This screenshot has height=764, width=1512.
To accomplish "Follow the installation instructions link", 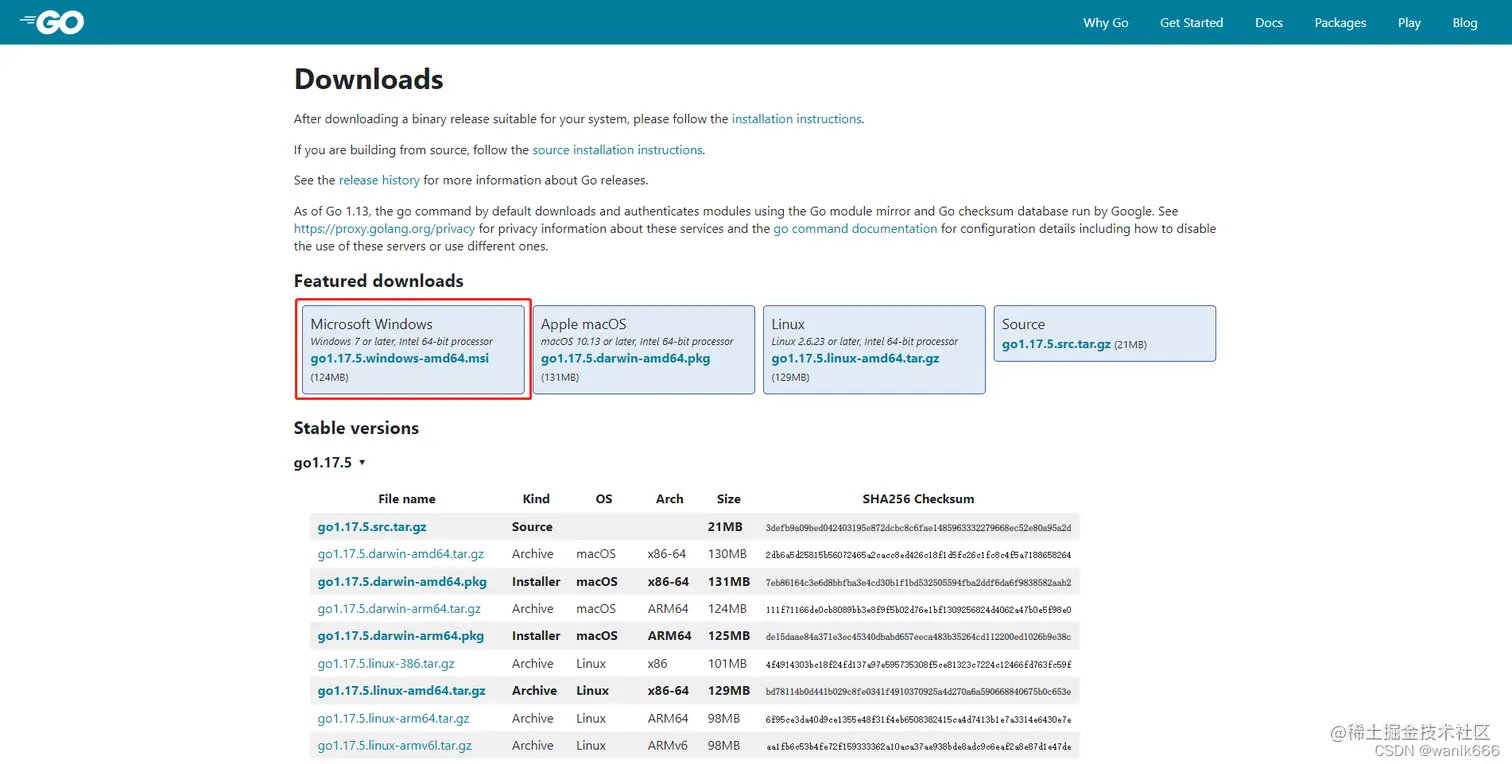I will click(x=796, y=119).
